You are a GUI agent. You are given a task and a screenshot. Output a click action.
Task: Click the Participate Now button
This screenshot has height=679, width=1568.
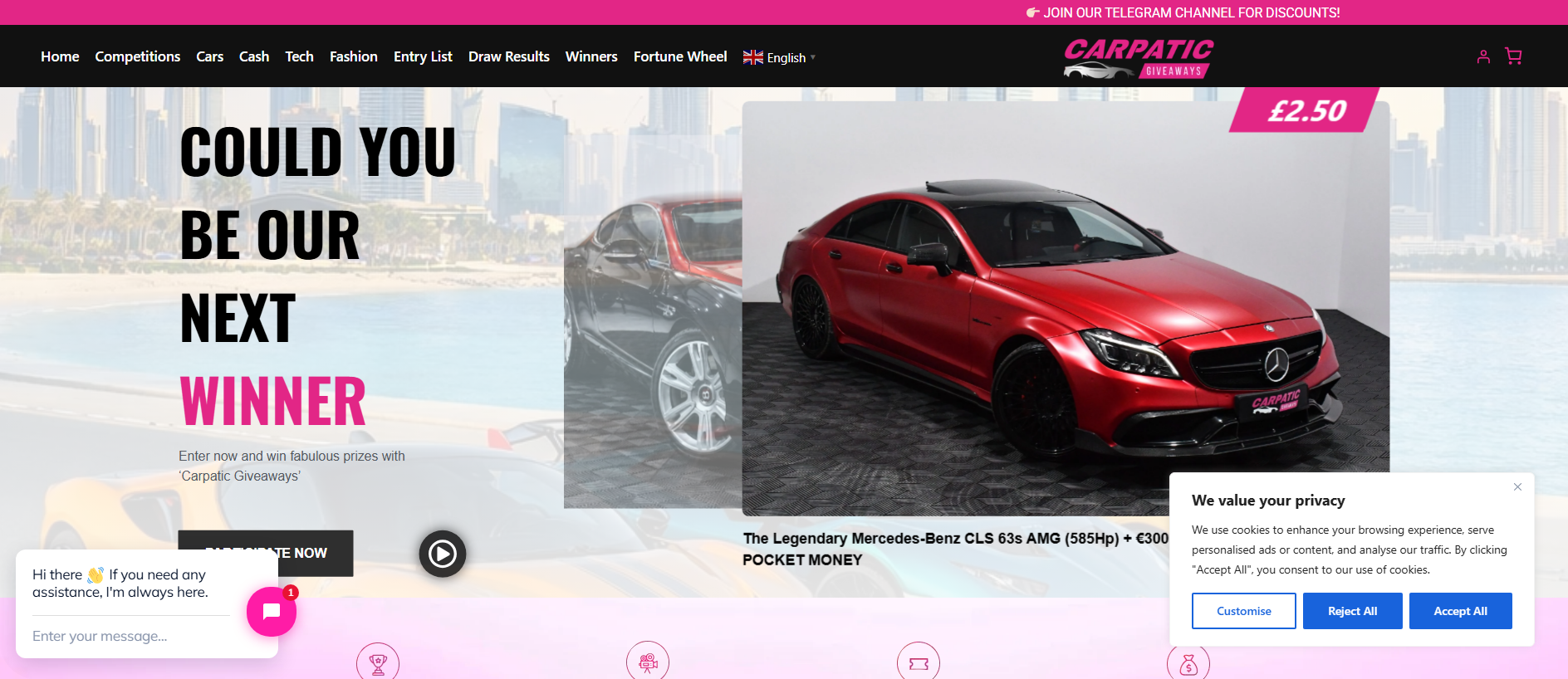coord(266,553)
